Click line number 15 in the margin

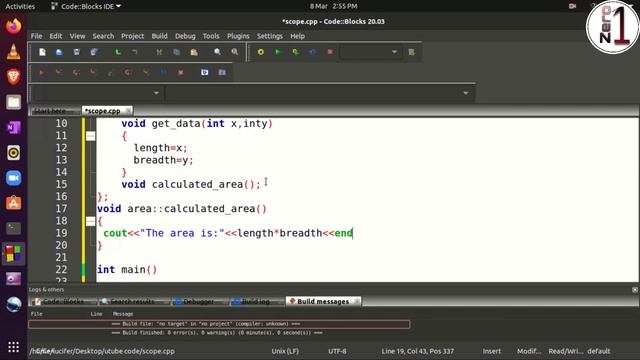click(61, 184)
